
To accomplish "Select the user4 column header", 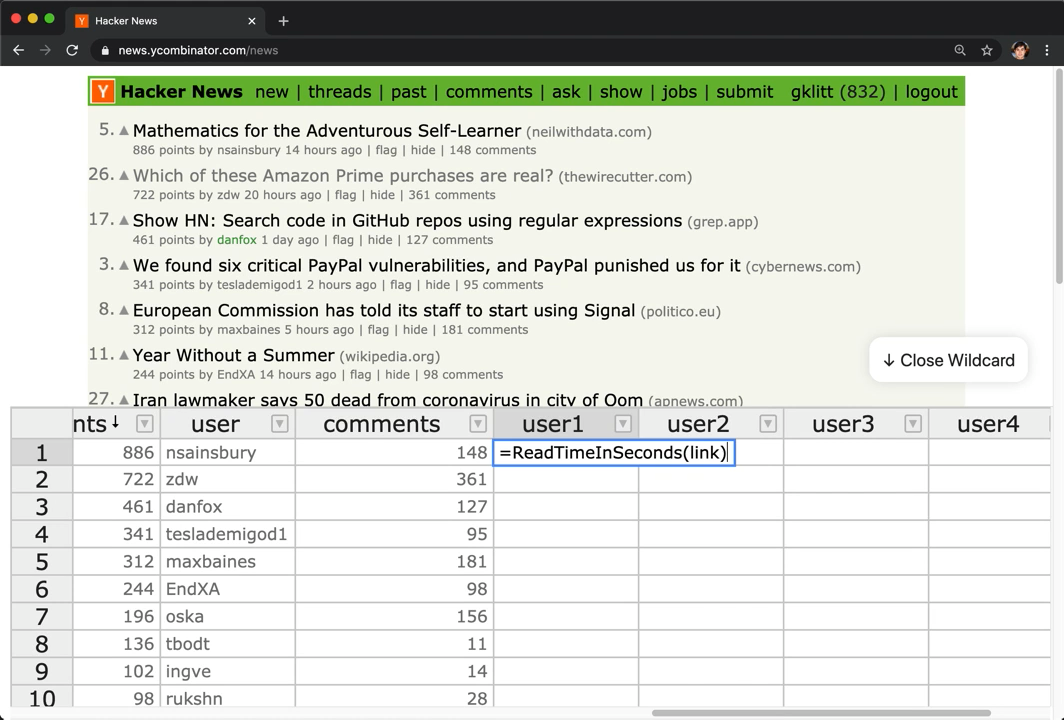I will (988, 424).
